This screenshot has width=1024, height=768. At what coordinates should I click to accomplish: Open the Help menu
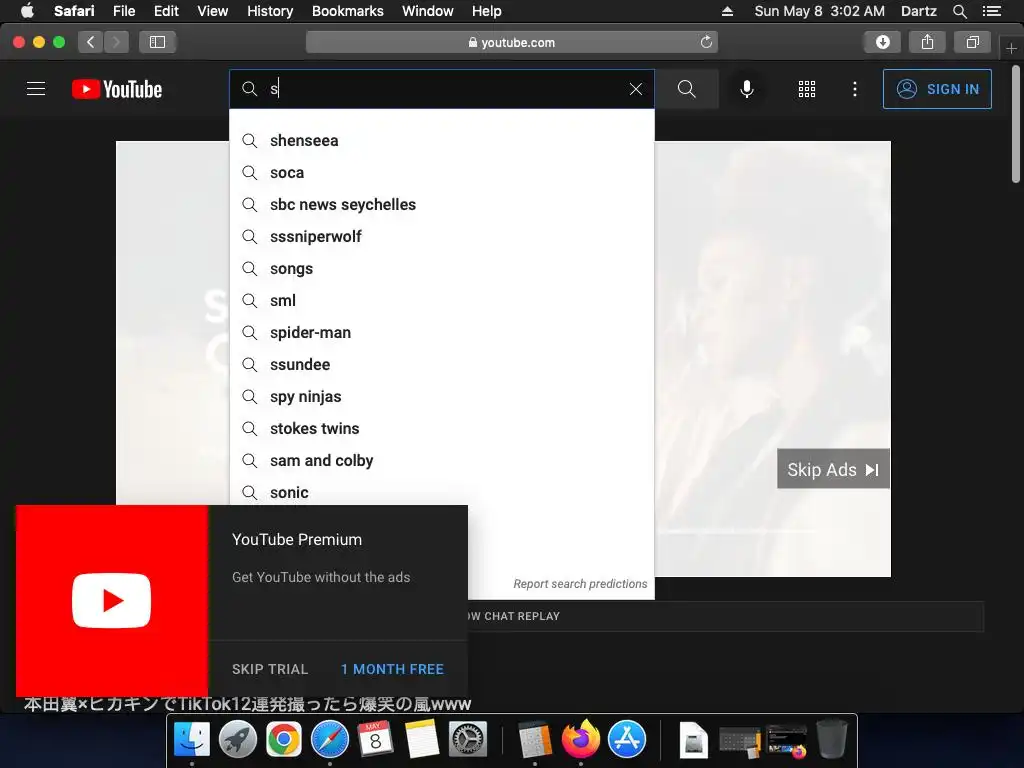point(487,11)
